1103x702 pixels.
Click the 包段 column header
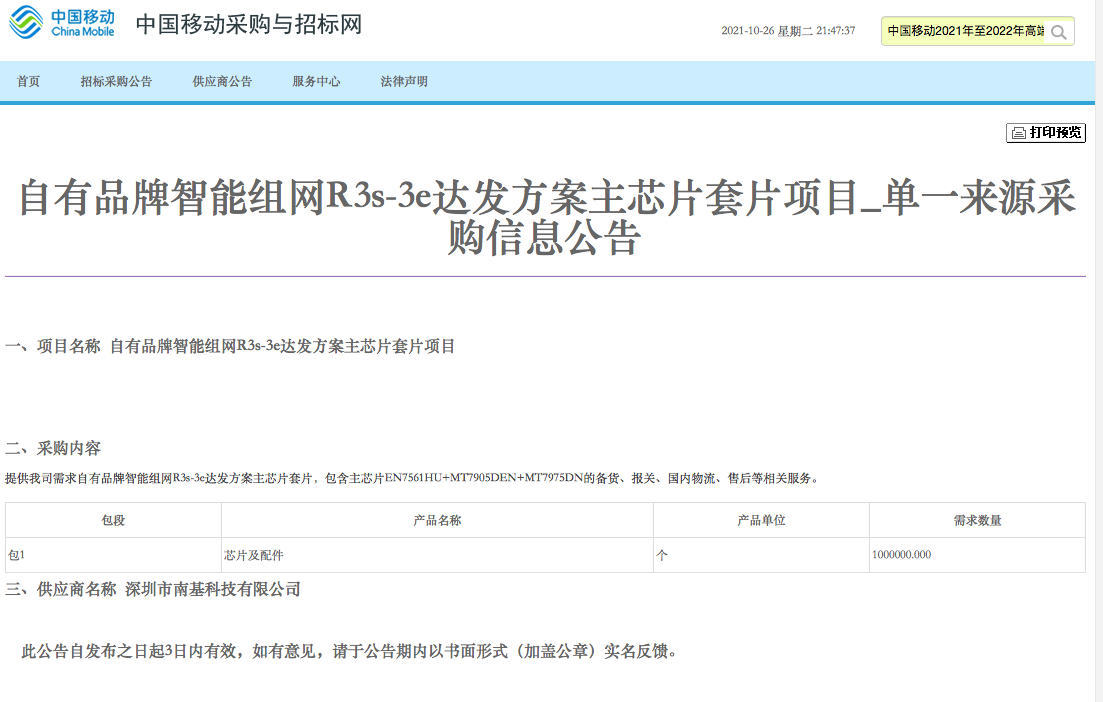point(113,521)
